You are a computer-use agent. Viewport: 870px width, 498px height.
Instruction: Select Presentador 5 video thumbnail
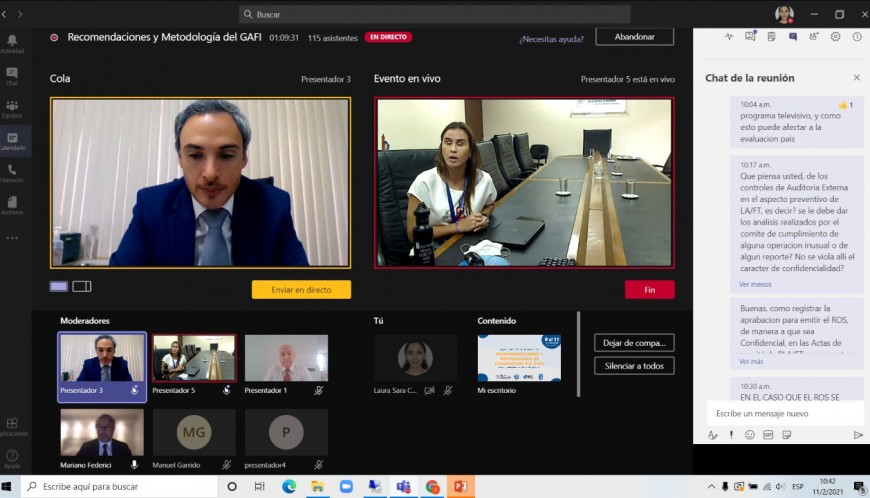coord(194,358)
